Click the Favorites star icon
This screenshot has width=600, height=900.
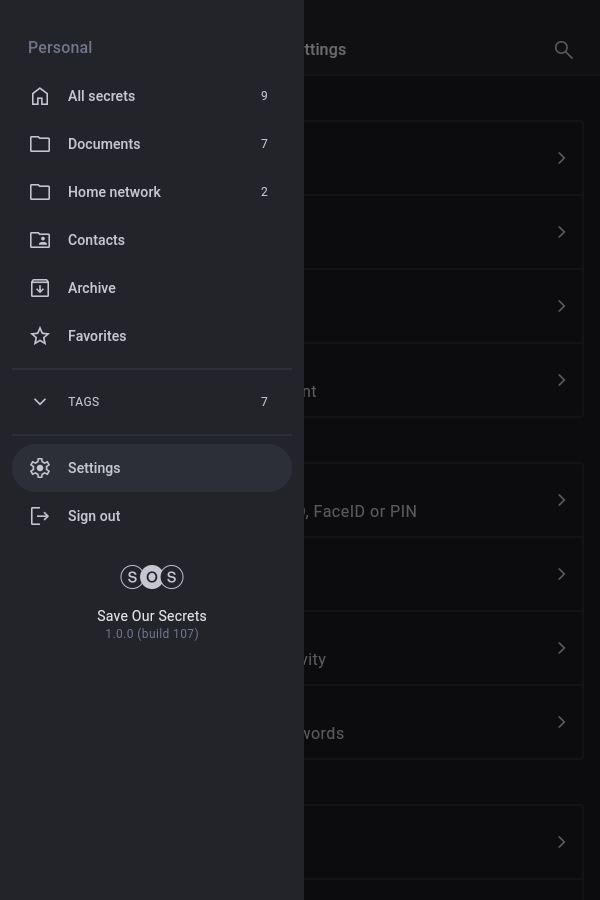point(40,336)
